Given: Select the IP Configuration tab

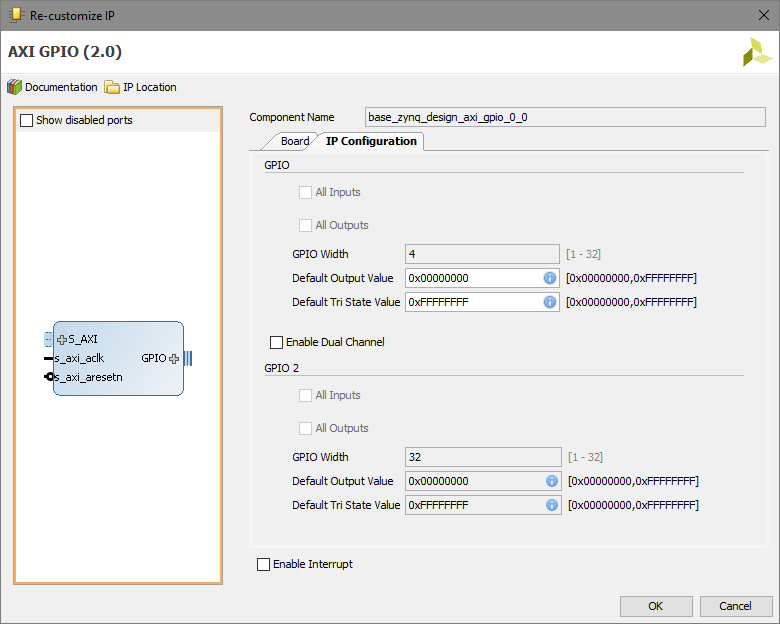Looking at the screenshot, I should pos(371,141).
